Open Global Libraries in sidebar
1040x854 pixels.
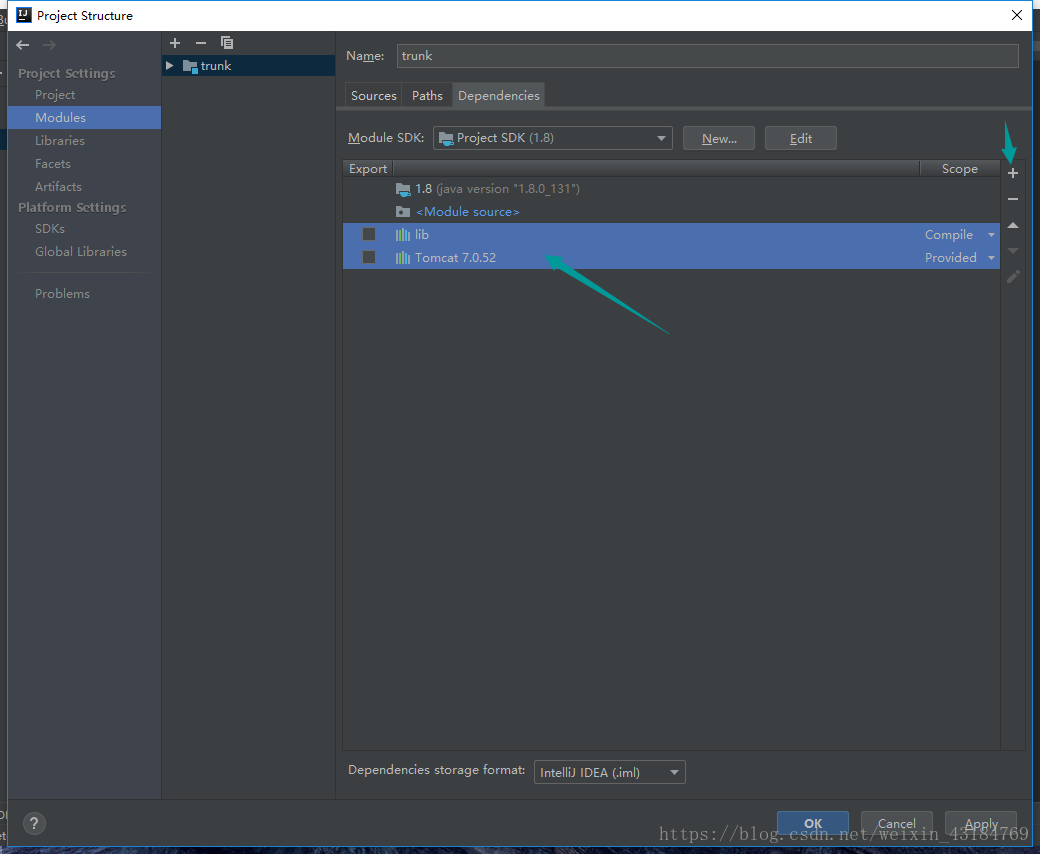81,252
